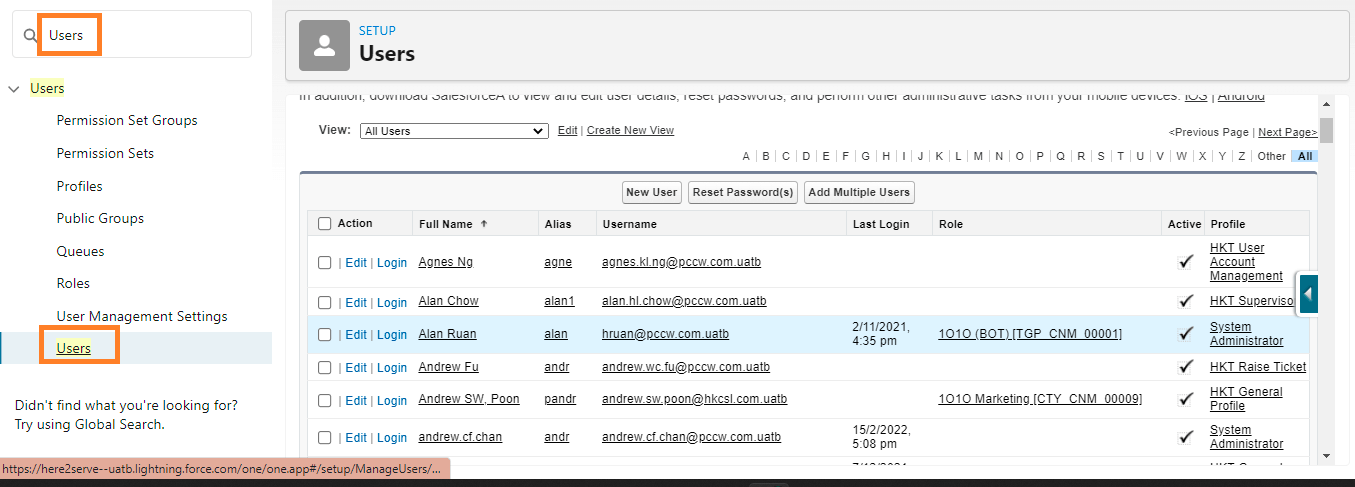Click the Full Name sort arrow

tap(485, 225)
